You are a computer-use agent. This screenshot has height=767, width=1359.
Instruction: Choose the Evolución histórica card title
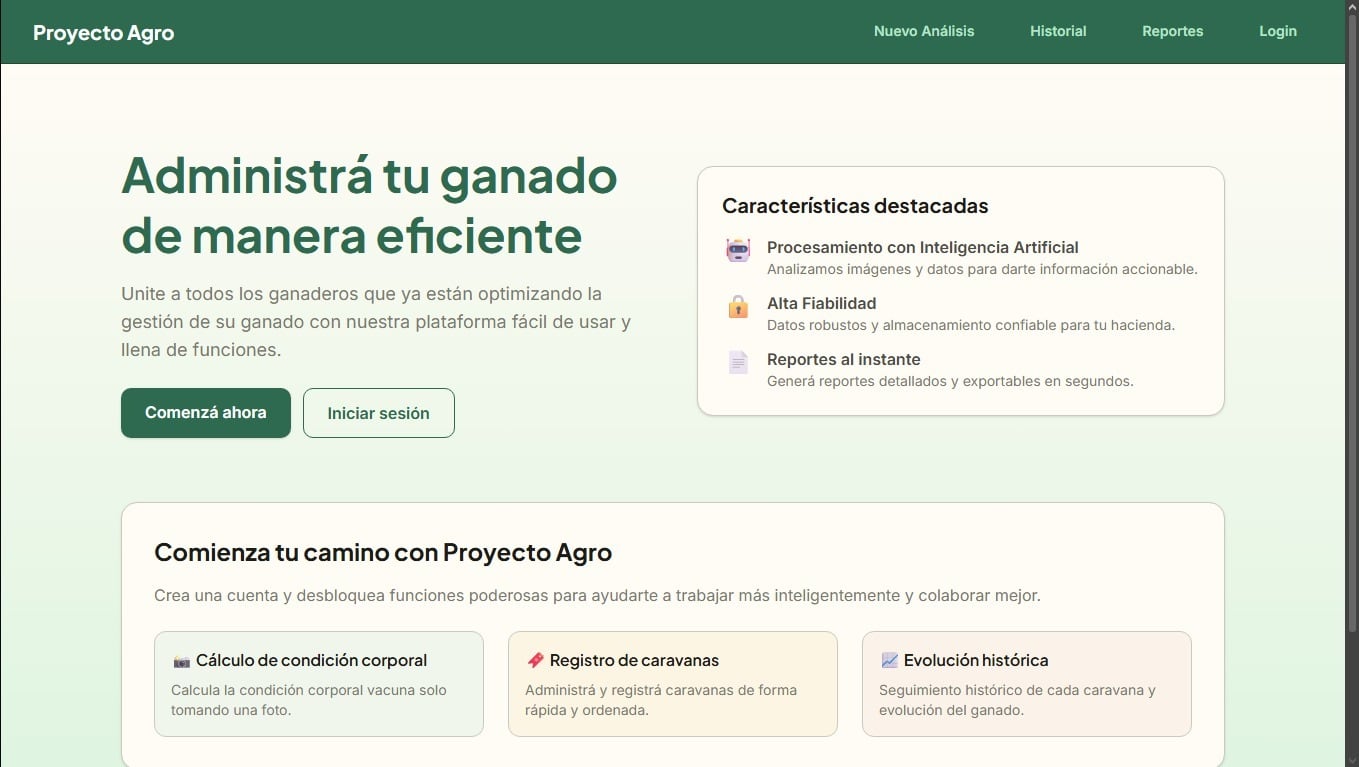coord(975,660)
